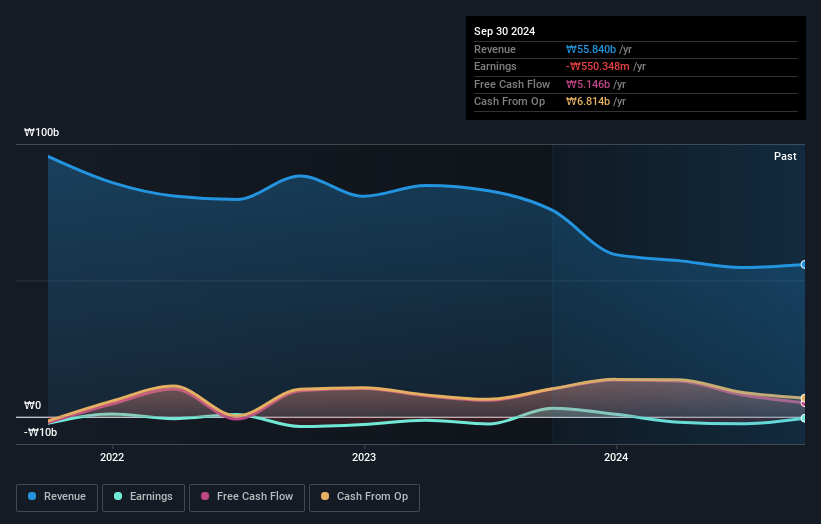821x524 pixels.
Task: Click the Free Cash Flow label in the tooltip
Action: coord(512,84)
